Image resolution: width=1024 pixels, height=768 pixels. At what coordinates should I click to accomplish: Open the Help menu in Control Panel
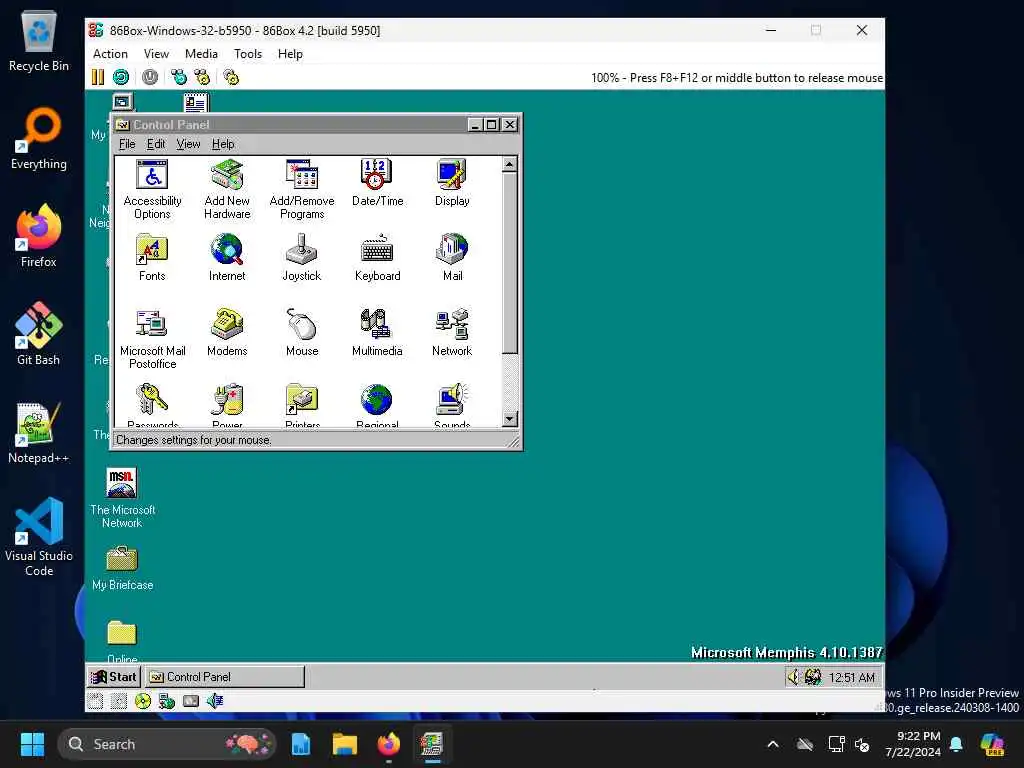coord(223,144)
